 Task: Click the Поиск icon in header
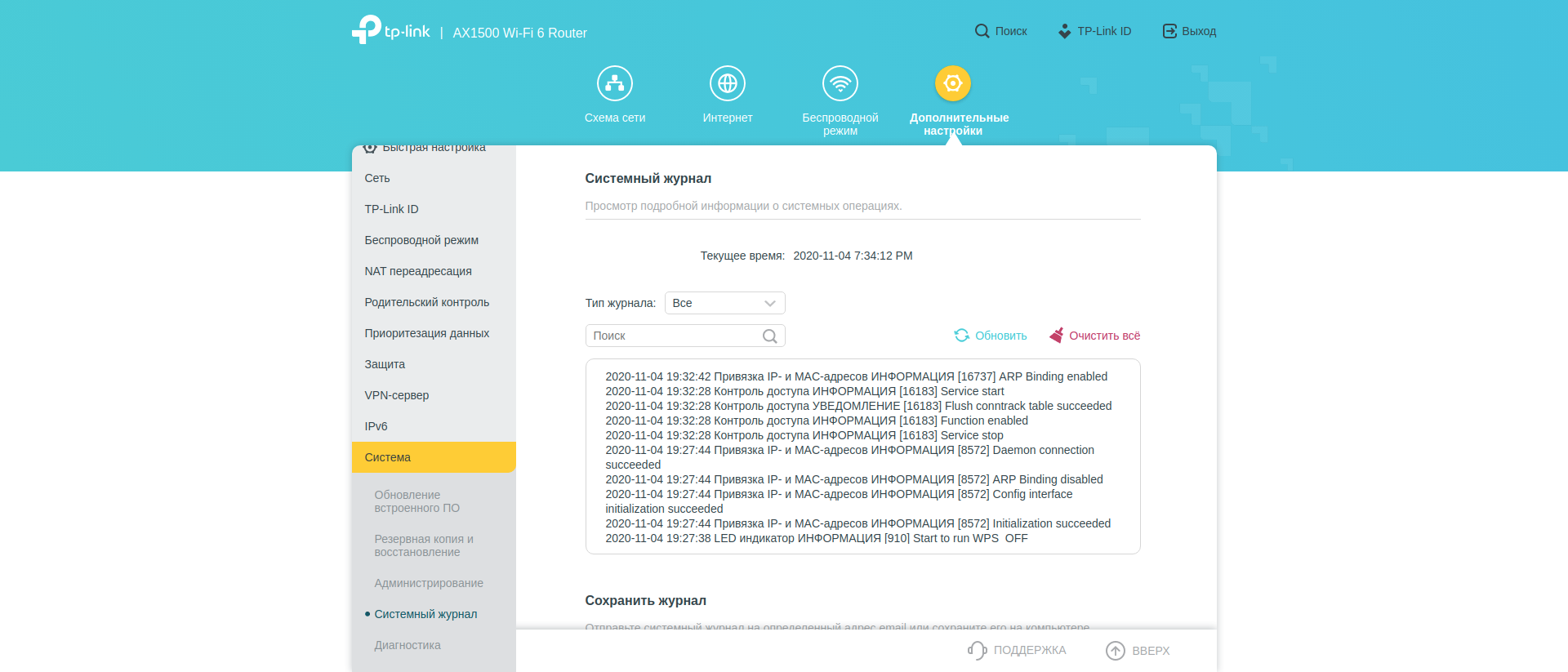pos(982,31)
